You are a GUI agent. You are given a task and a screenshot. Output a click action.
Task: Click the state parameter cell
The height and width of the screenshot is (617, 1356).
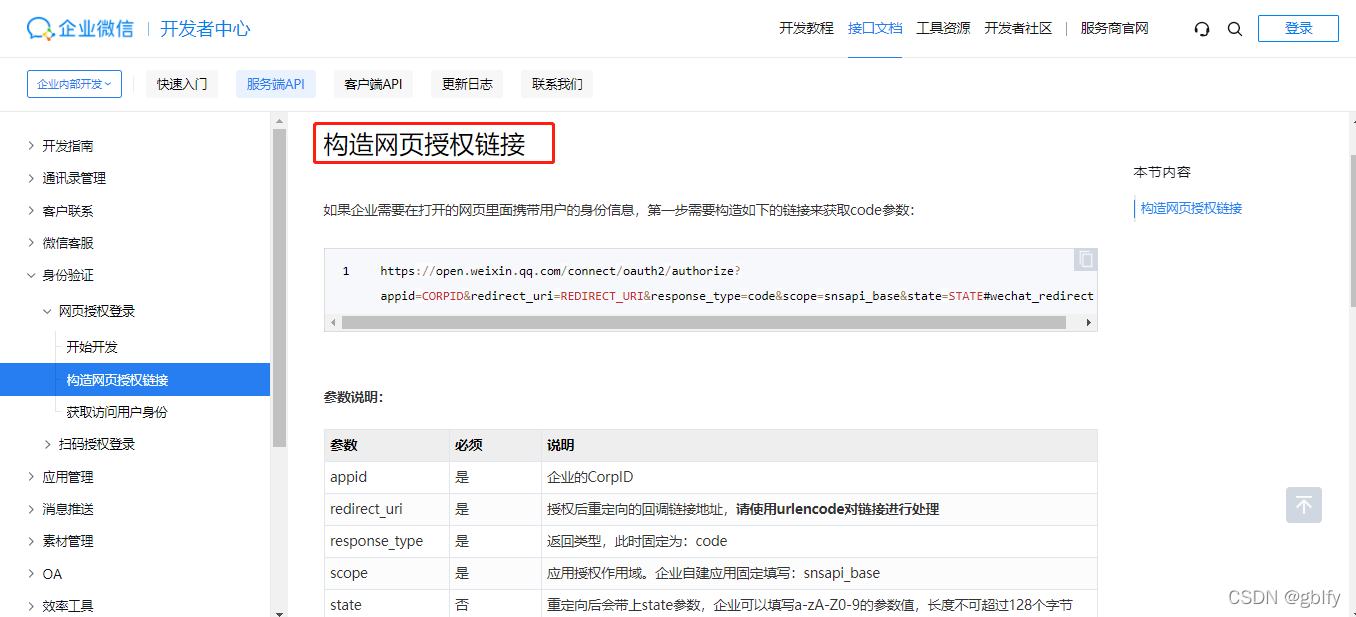click(x=387, y=605)
